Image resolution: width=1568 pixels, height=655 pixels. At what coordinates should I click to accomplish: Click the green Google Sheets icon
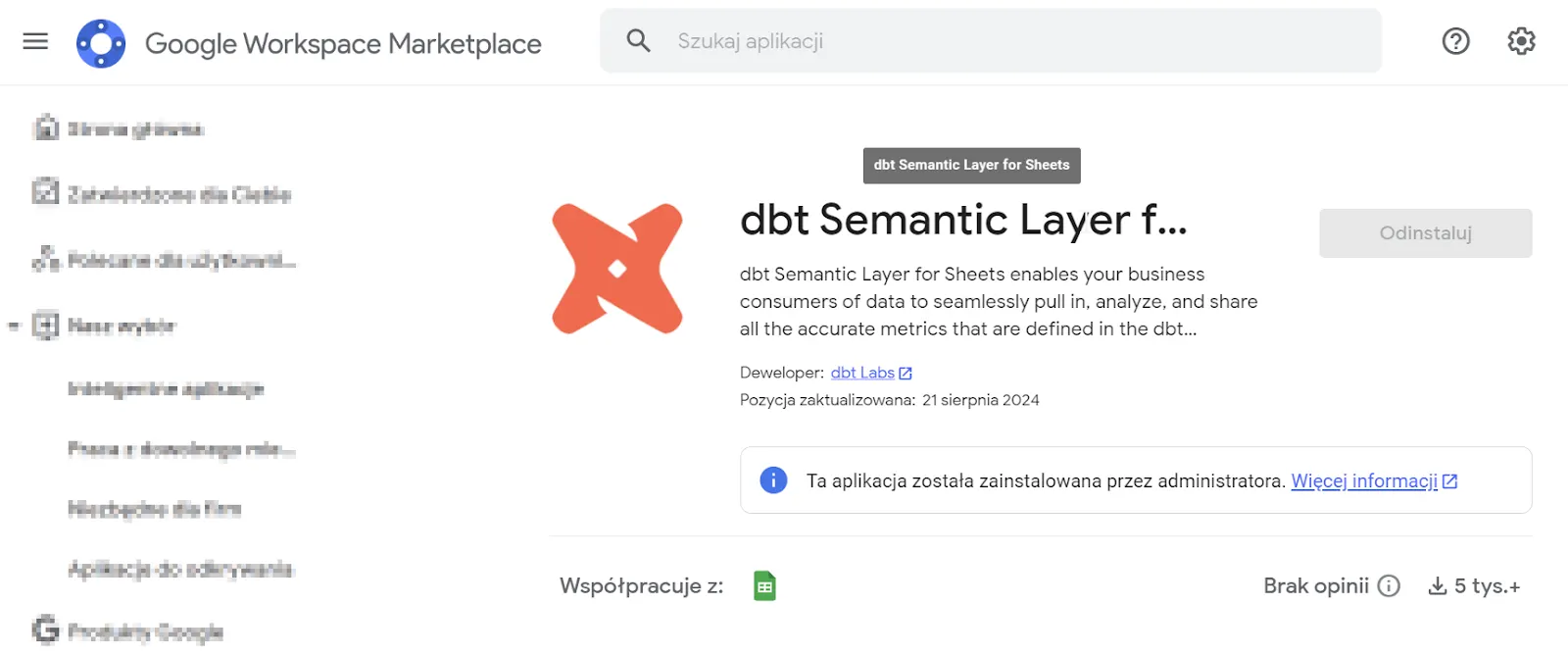tap(764, 586)
